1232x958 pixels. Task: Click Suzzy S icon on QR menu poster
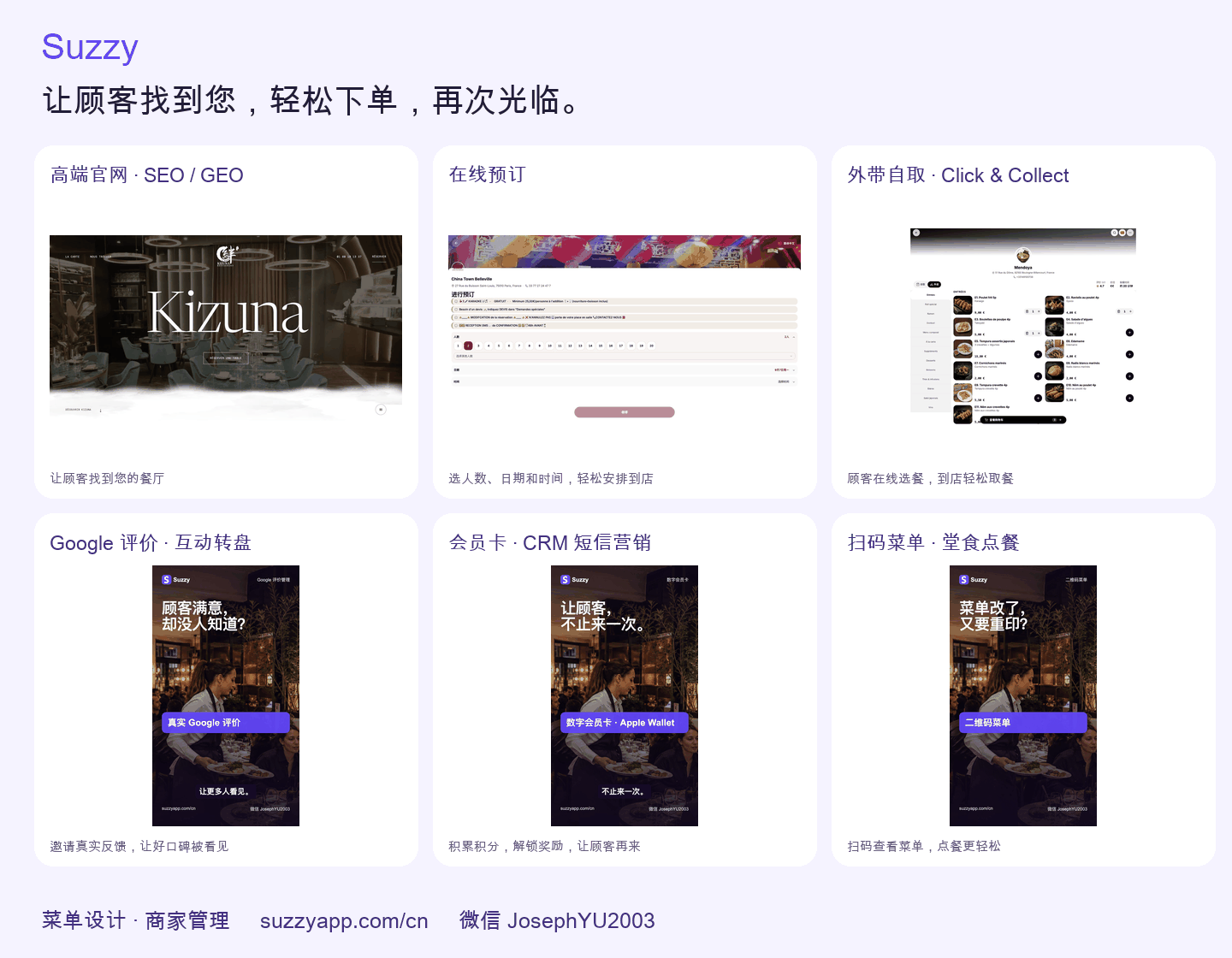coord(964,580)
